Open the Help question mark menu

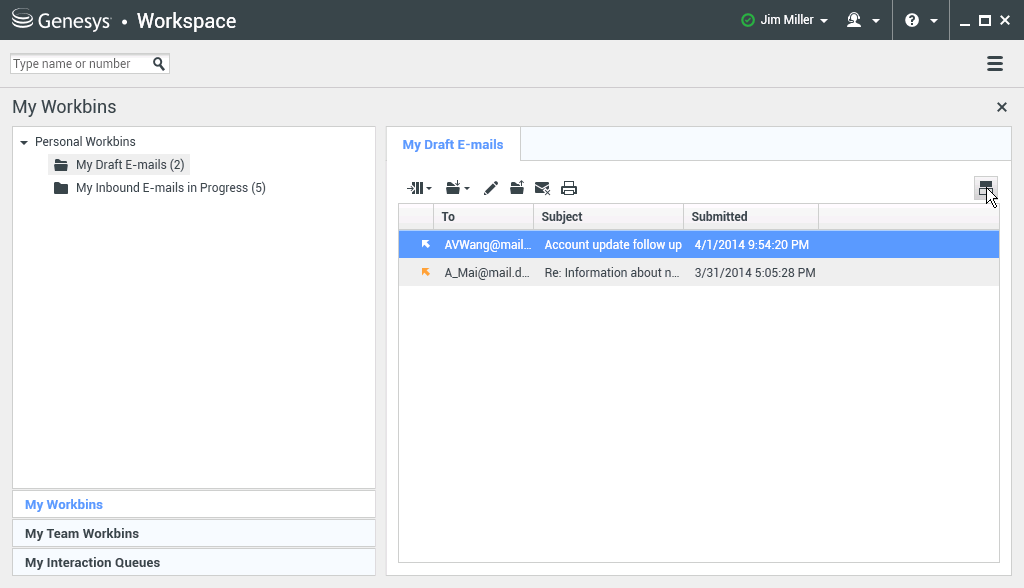tap(920, 20)
